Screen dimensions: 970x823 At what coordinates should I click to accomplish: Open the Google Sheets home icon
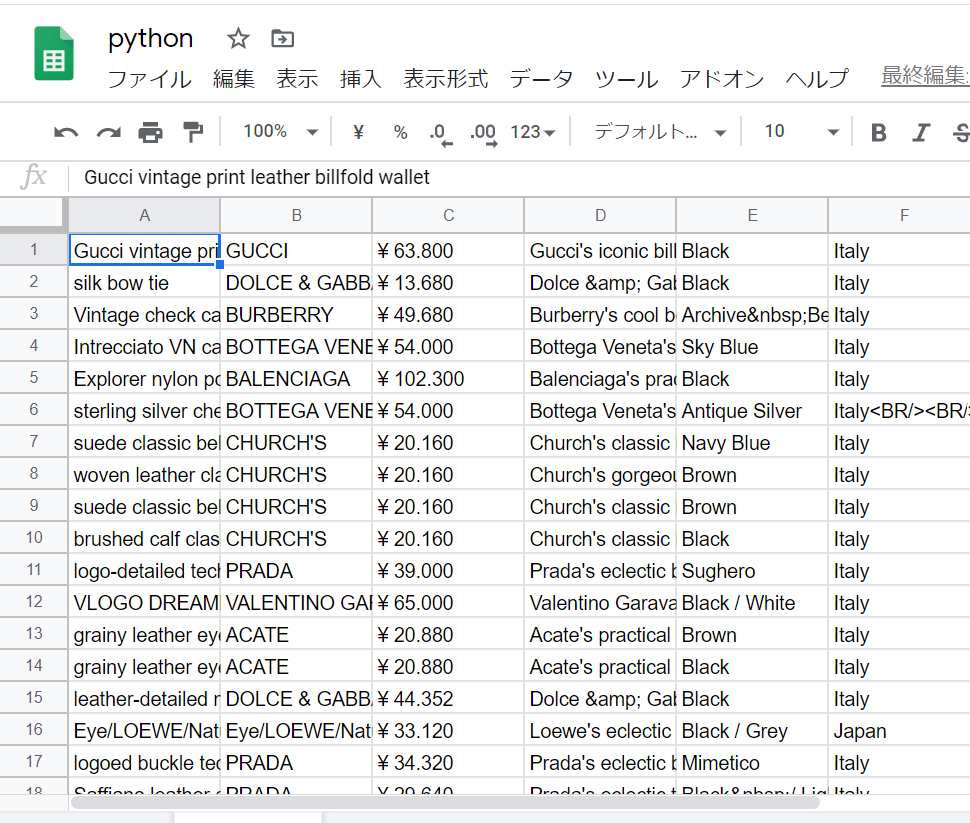click(54, 54)
